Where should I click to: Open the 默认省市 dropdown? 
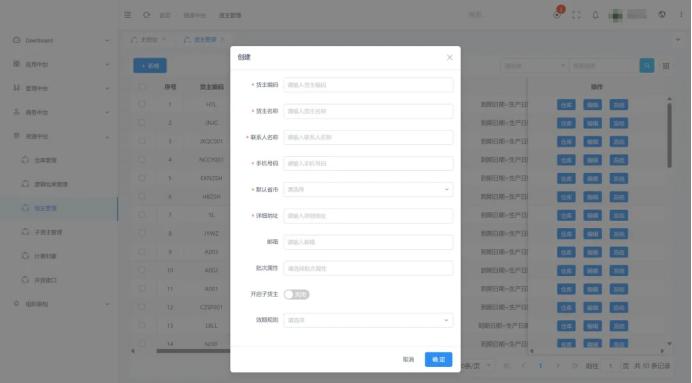click(x=368, y=189)
